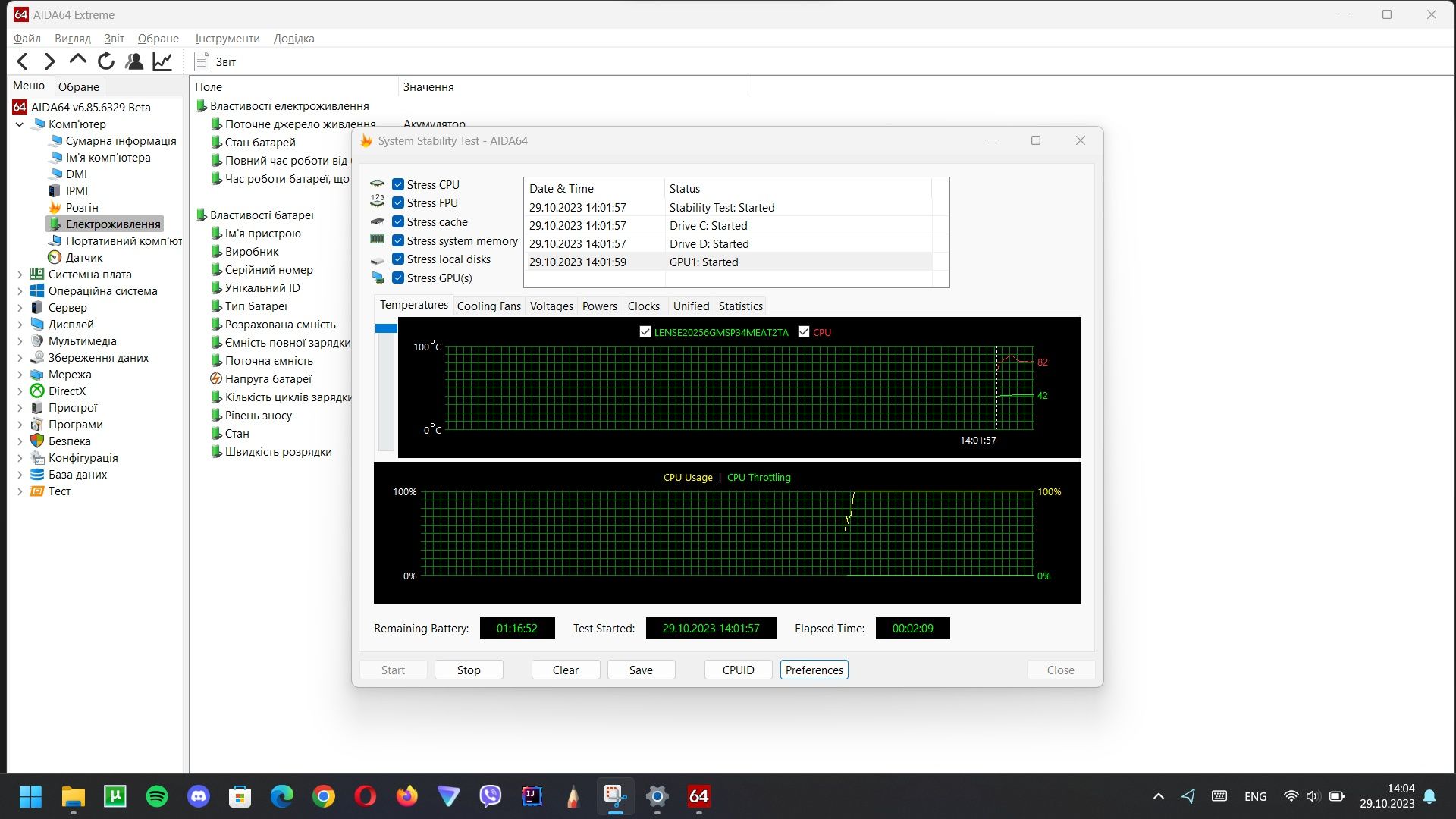The image size is (1456, 819).
Task: Open the Файл menu
Action: (x=27, y=39)
